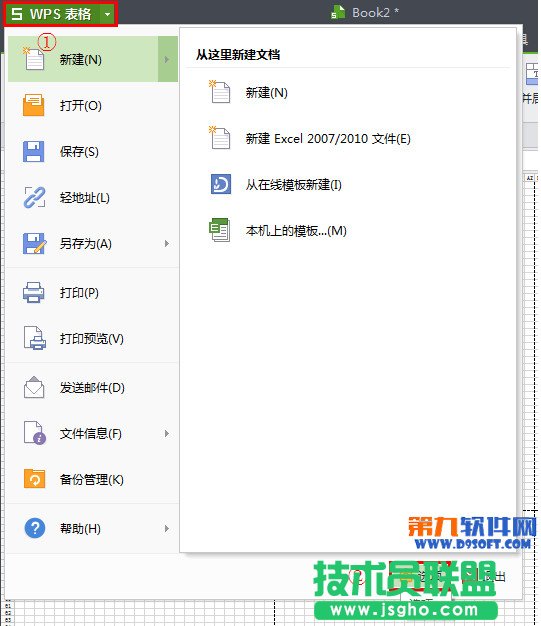Viewport: 541px width, 626px height.
Task: Click the 文件信息(F) document info icon
Action: 35,433
